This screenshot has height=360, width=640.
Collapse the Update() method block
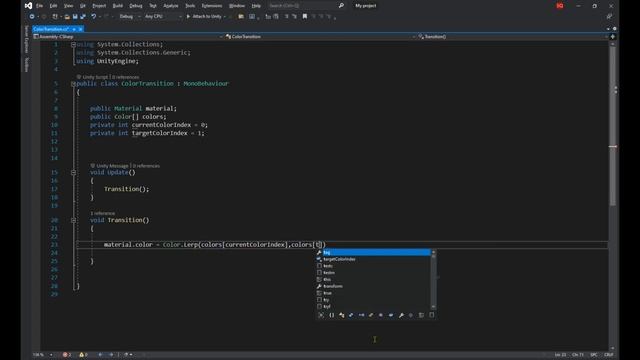click(x=73, y=172)
